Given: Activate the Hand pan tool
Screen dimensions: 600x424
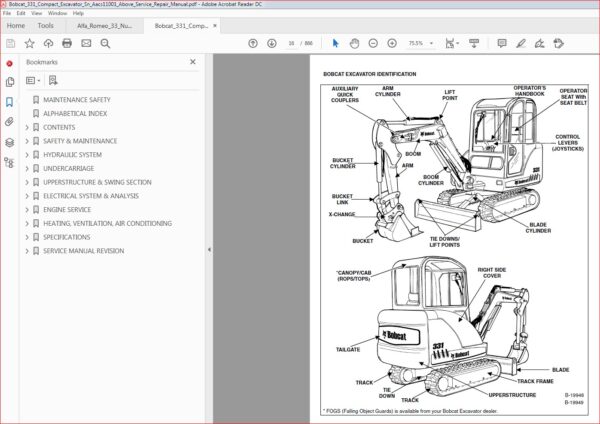Looking at the screenshot, I should pos(354,43).
